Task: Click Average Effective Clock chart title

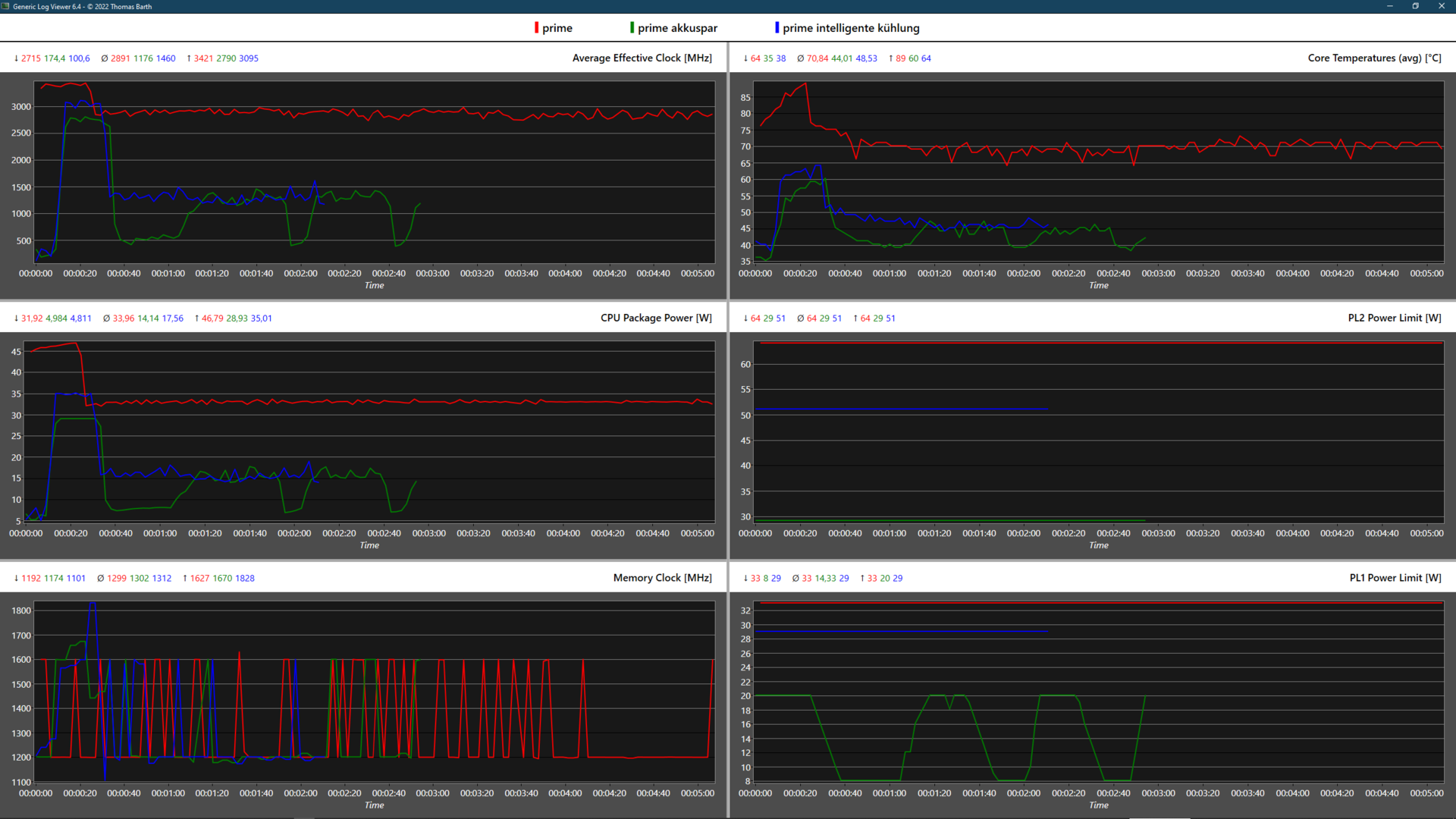Action: coord(642,58)
